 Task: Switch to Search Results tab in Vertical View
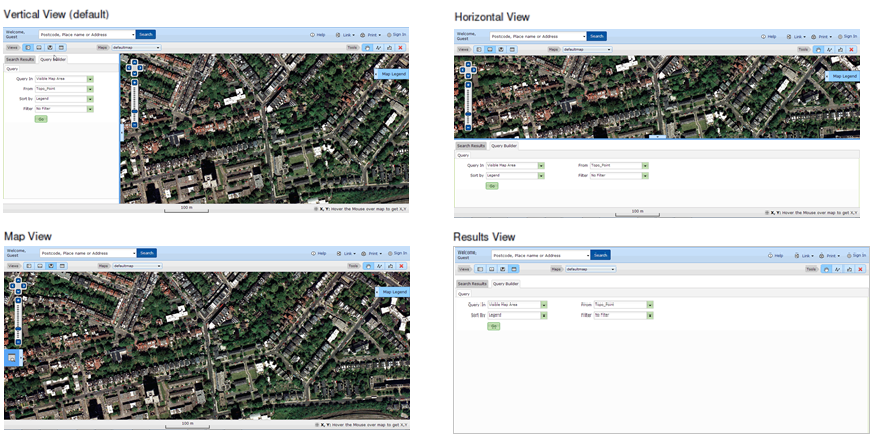point(20,59)
